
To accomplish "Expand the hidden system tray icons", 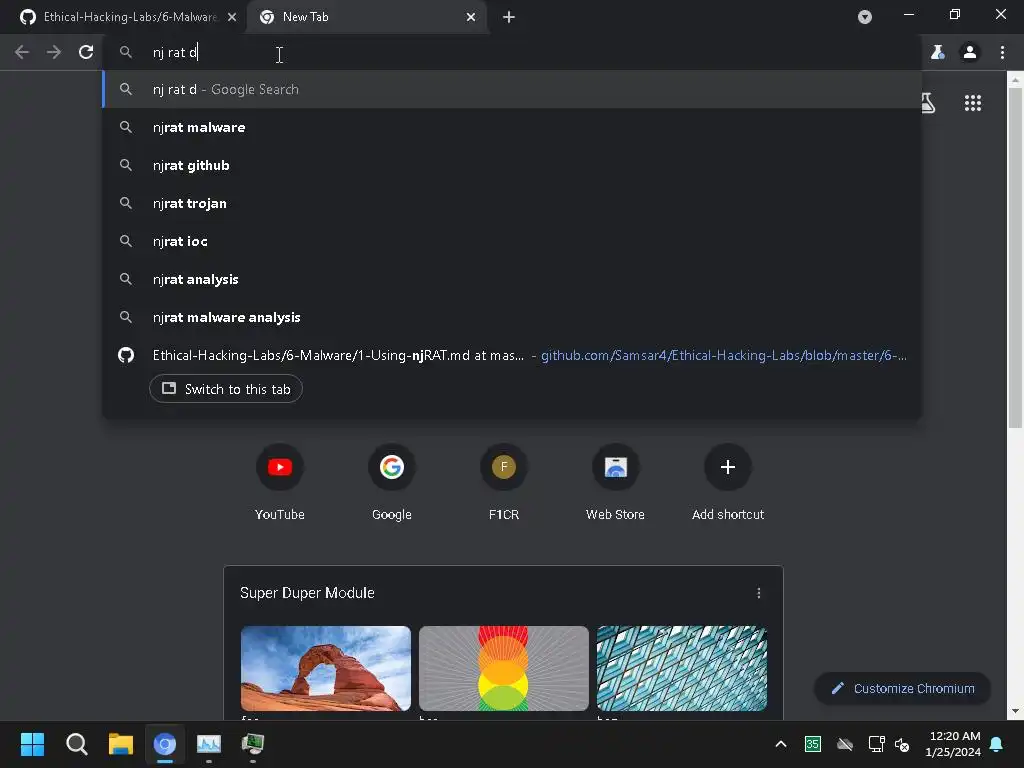I will pos(780,744).
